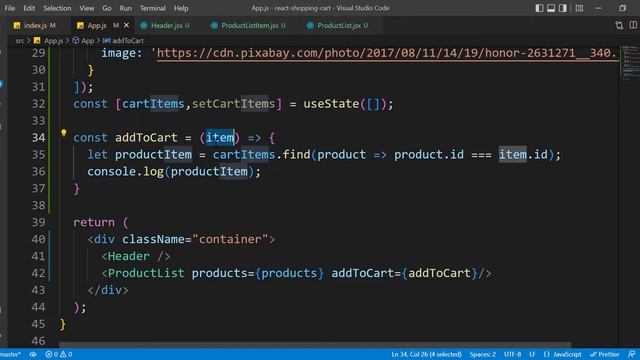Click 'setCartItems' on line 32
Viewport: 640px width, 360px height.
(x=233, y=104)
